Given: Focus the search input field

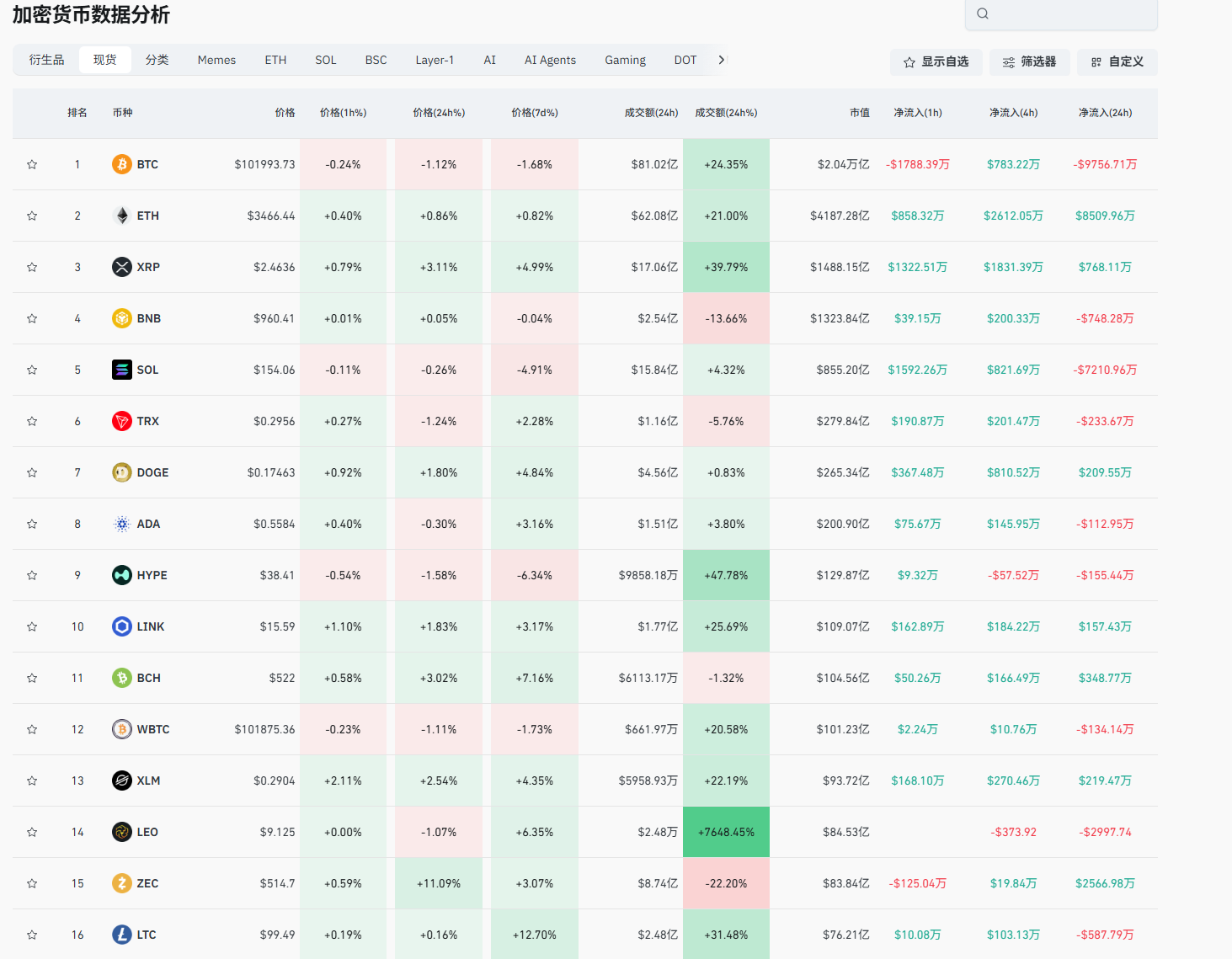Looking at the screenshot, I should pos(1069,13).
